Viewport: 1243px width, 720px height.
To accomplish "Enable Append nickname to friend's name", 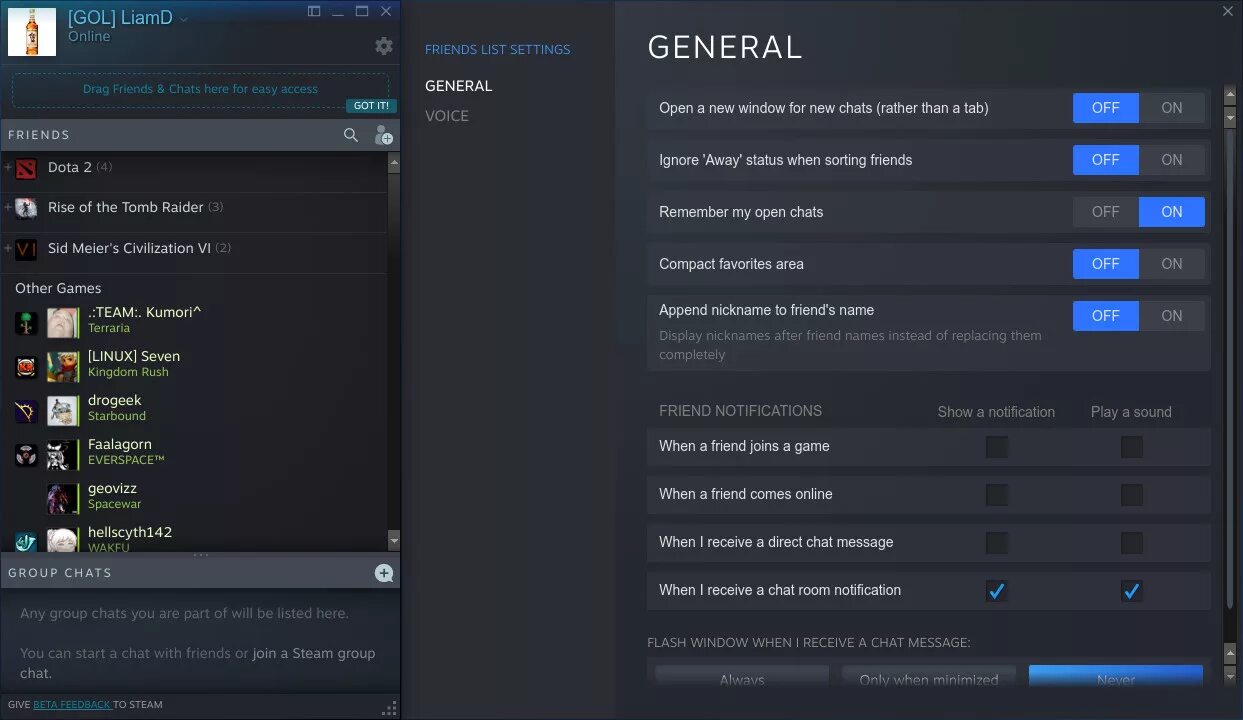I will (x=1172, y=316).
